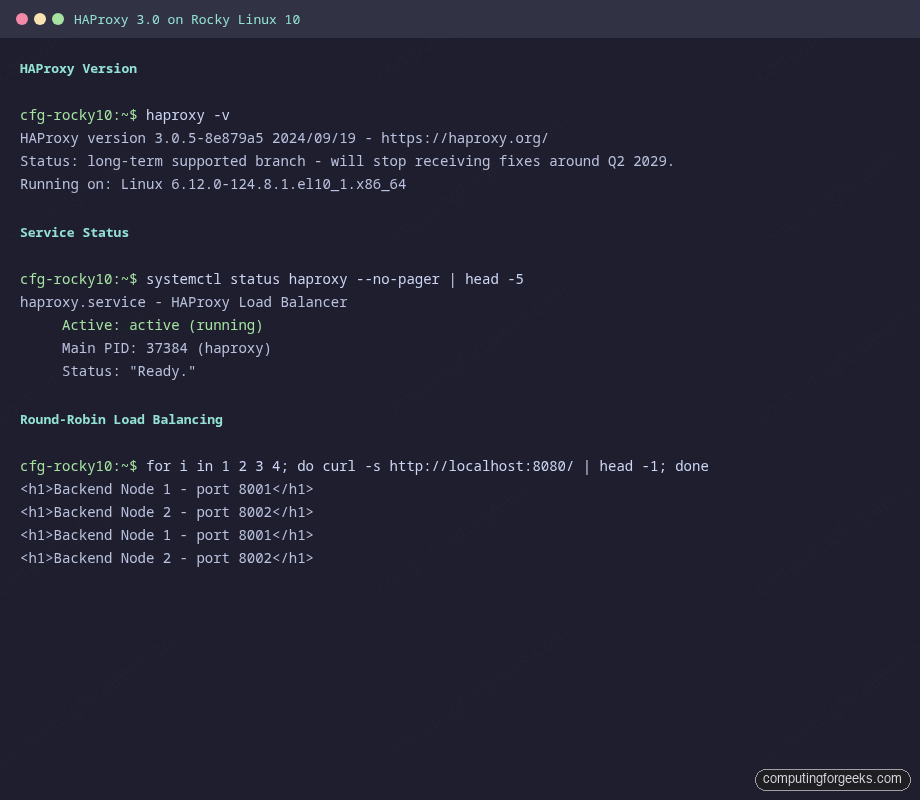Select the Service Status section heading
920x800 pixels.
tap(74, 232)
